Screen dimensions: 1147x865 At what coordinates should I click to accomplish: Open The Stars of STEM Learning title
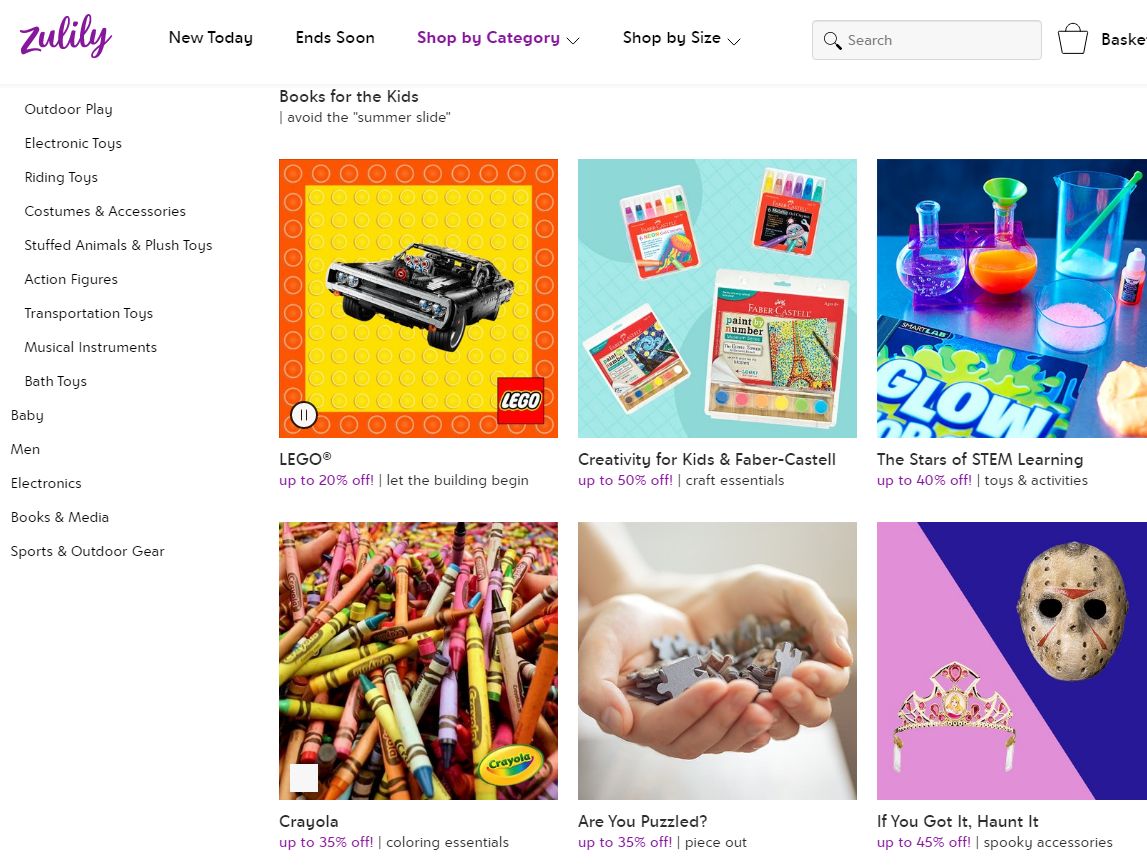(x=980, y=459)
